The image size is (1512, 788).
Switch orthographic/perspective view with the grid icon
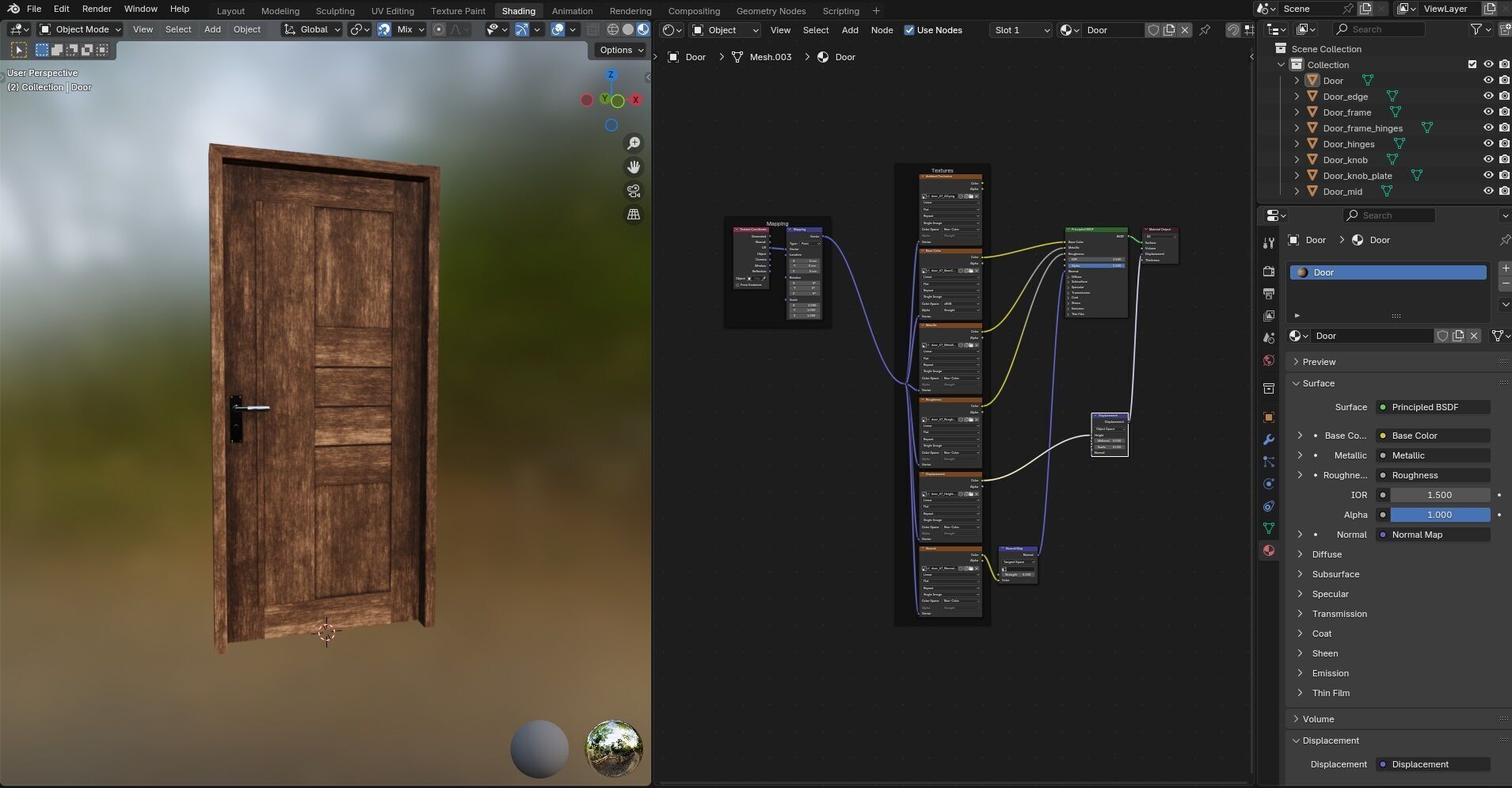[x=634, y=215]
